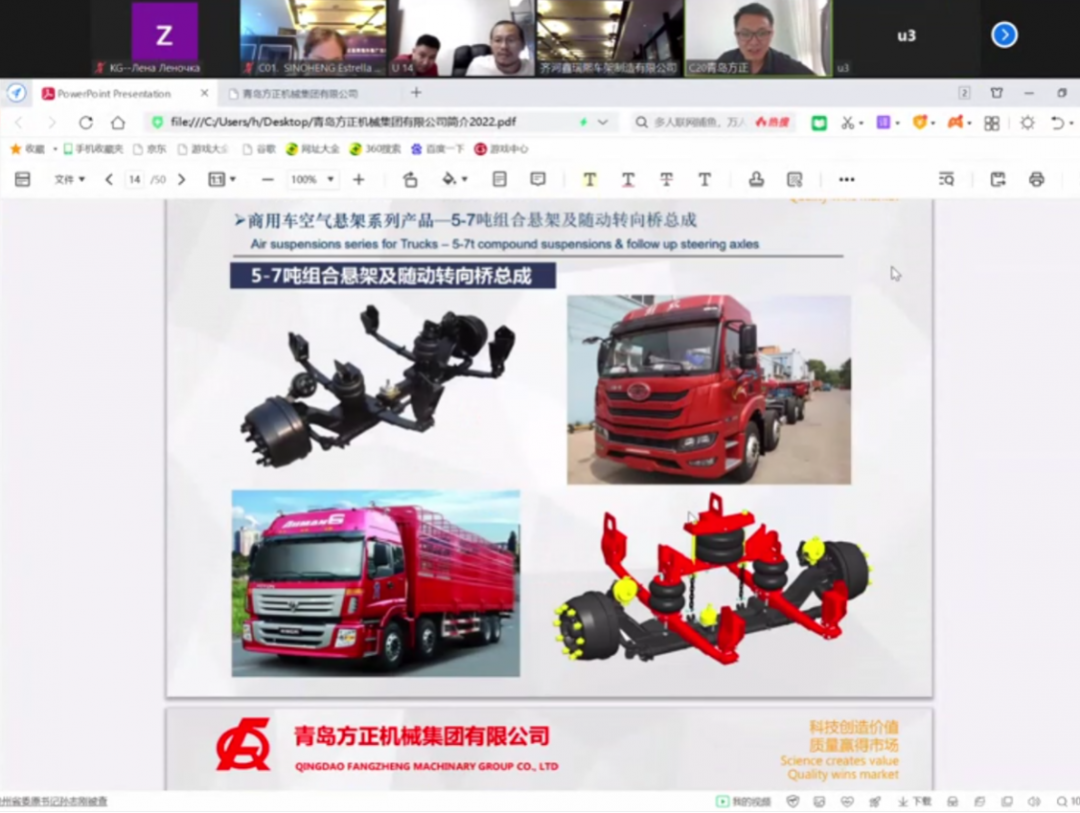Select the strikethrough annotation tool
The height and width of the screenshot is (813, 1080).
[x=666, y=179]
